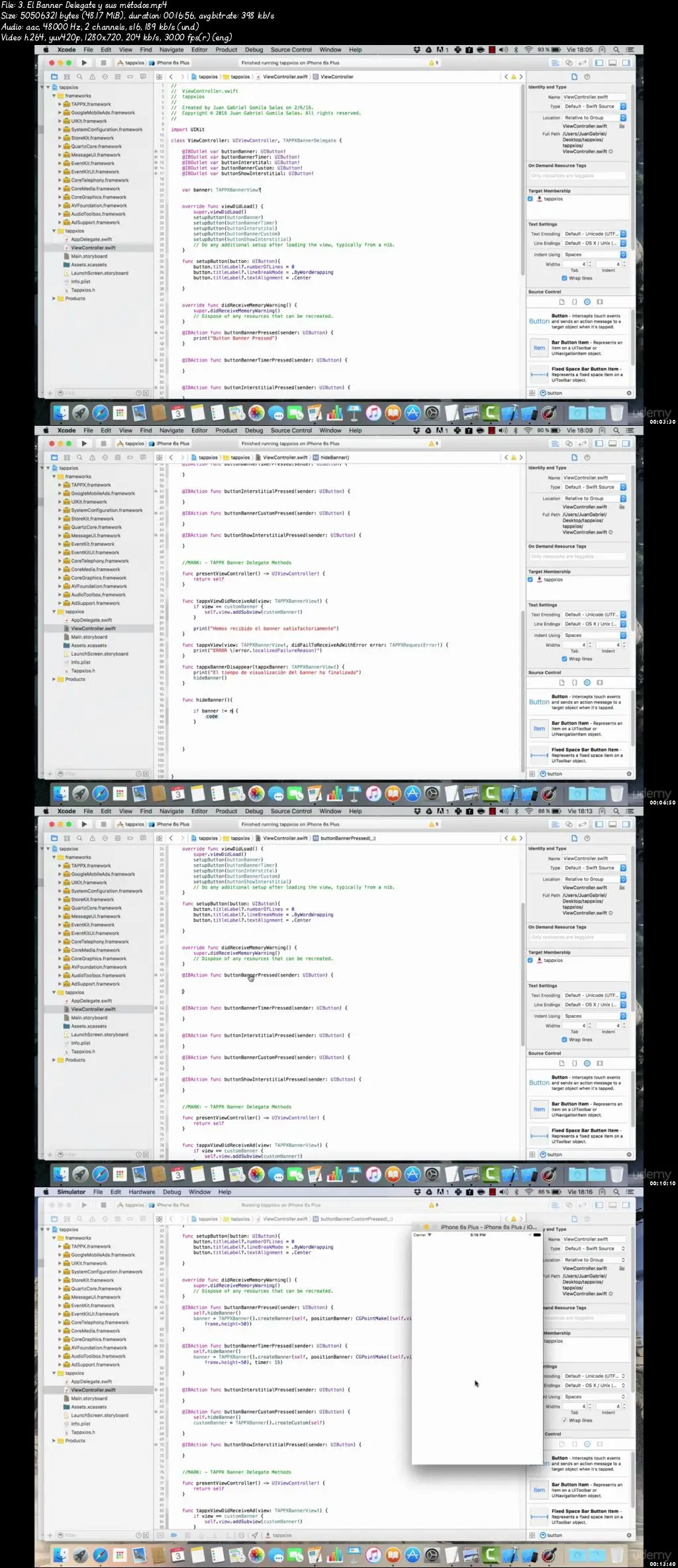The image size is (678, 1568).
Task: Show Quick Help inspector in the 00:06:50 frame
Action: pyautogui.click(x=587, y=458)
